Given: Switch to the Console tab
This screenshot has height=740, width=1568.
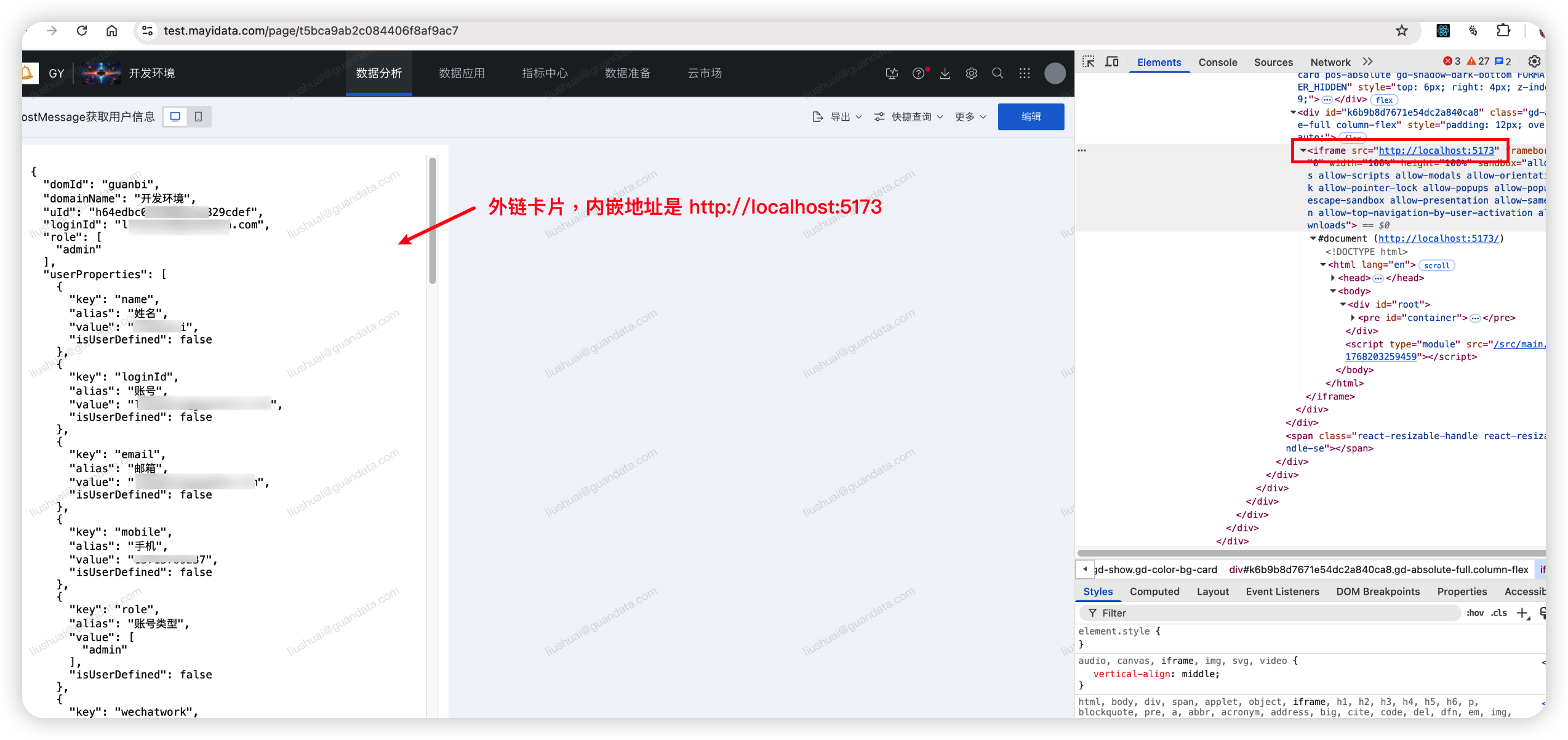Looking at the screenshot, I should [x=1217, y=62].
